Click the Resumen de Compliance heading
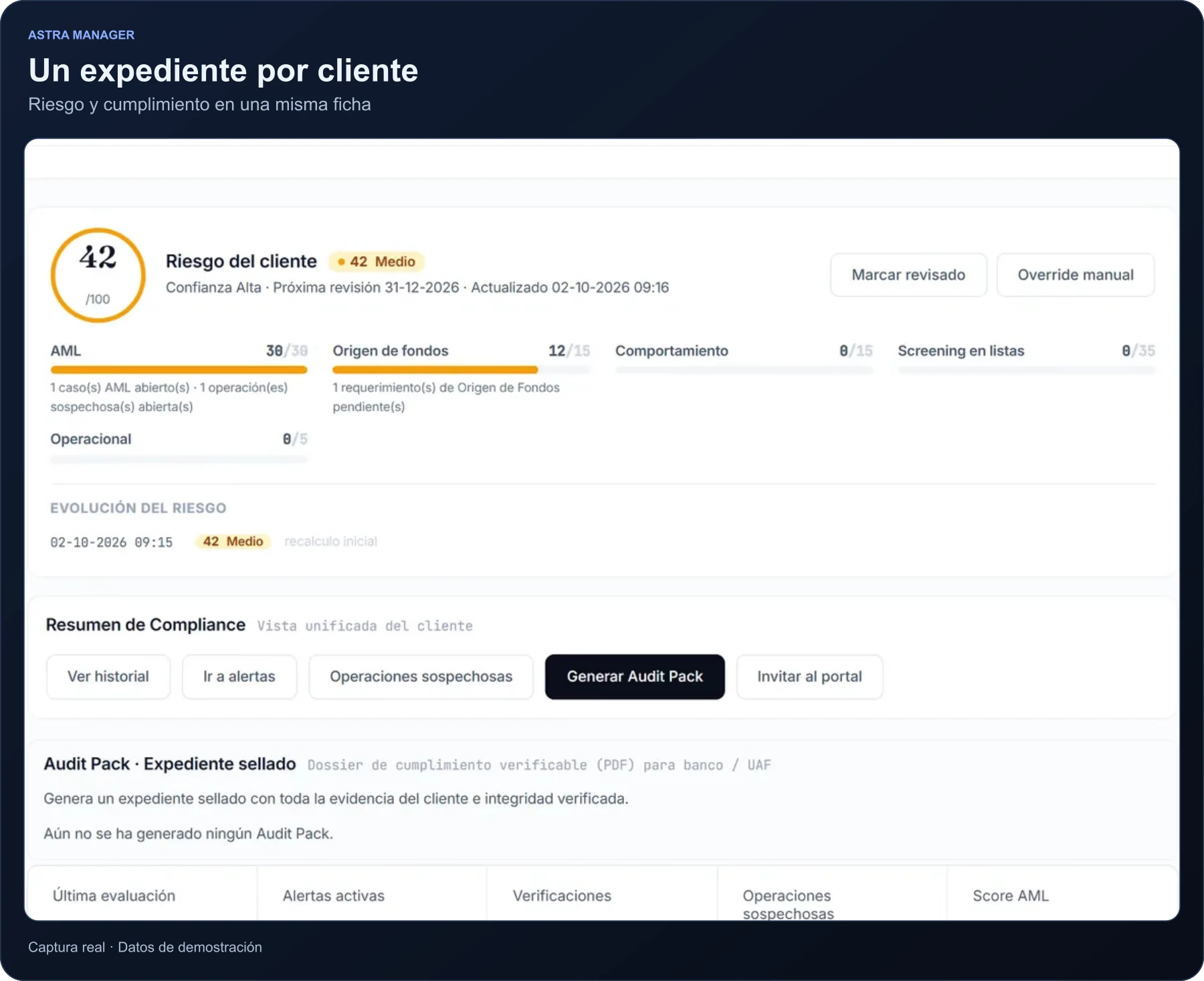The width and height of the screenshot is (1204, 981). pos(146,625)
